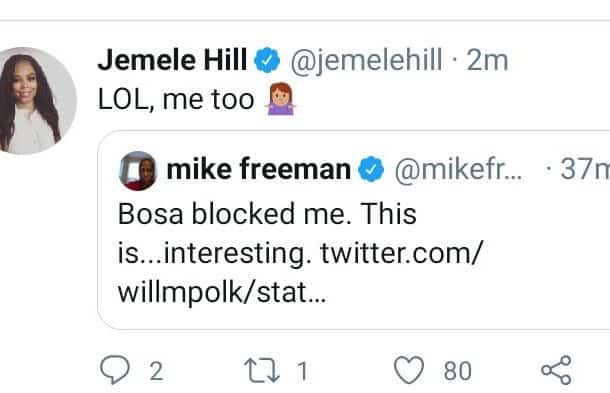Open the @jemelehill handle
610x393 pixels.
point(366,60)
